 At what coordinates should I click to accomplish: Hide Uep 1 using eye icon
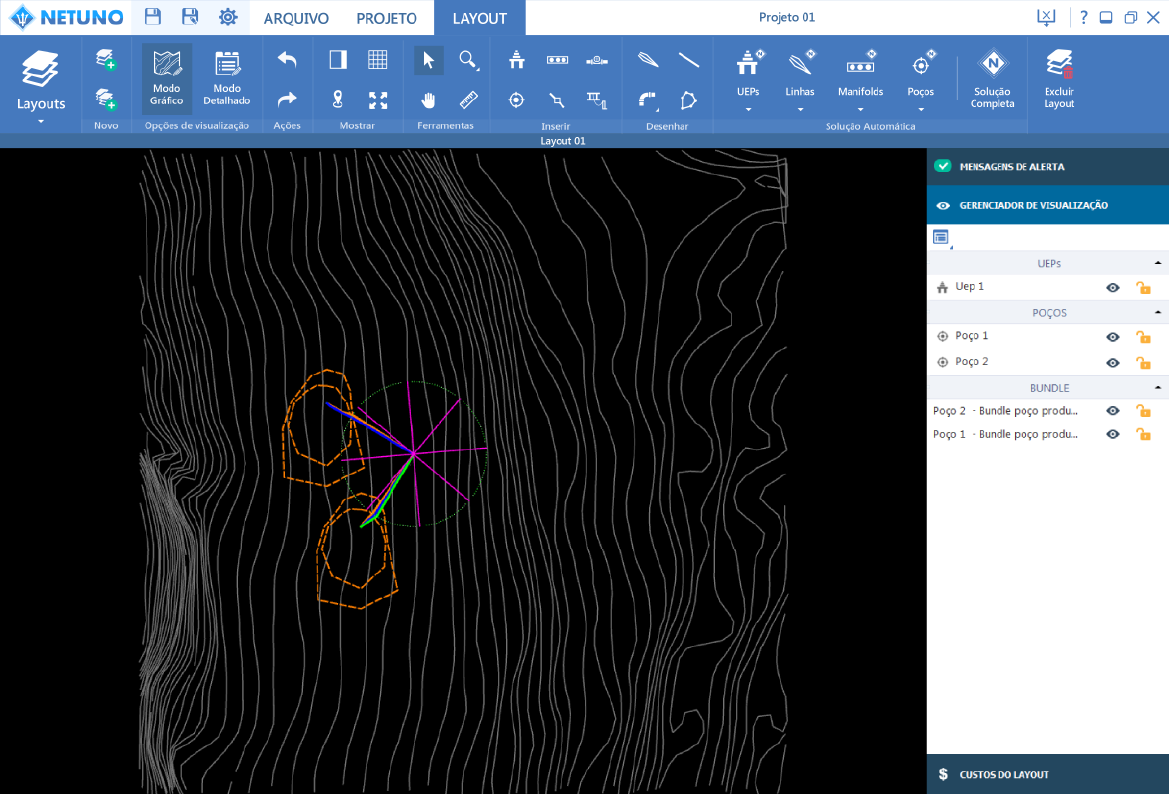click(1112, 288)
